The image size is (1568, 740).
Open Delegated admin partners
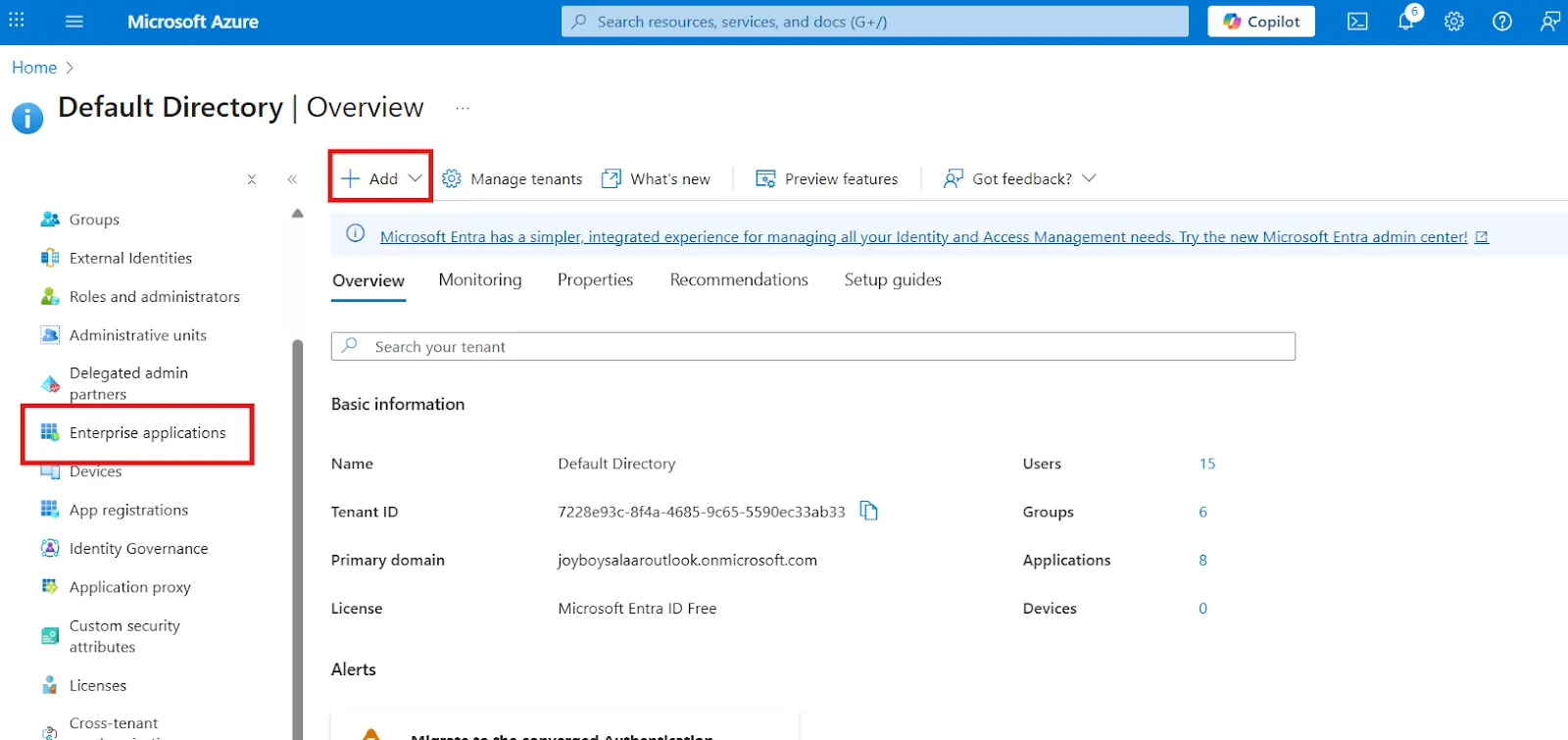click(x=127, y=383)
